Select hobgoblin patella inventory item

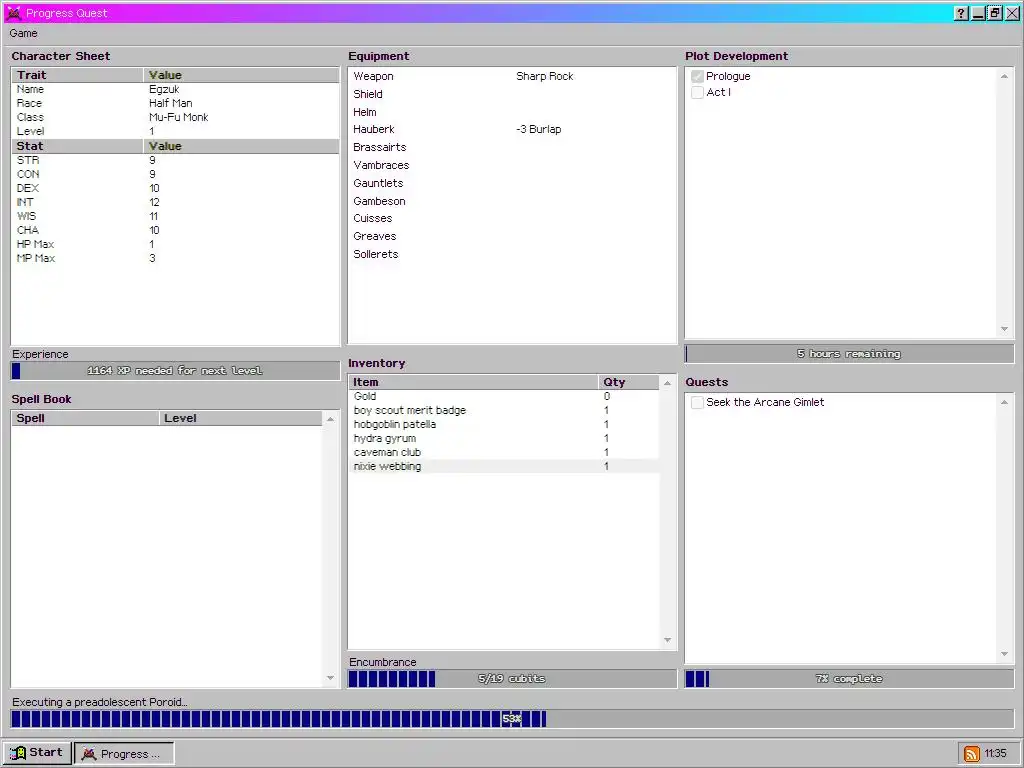[x=504, y=424]
